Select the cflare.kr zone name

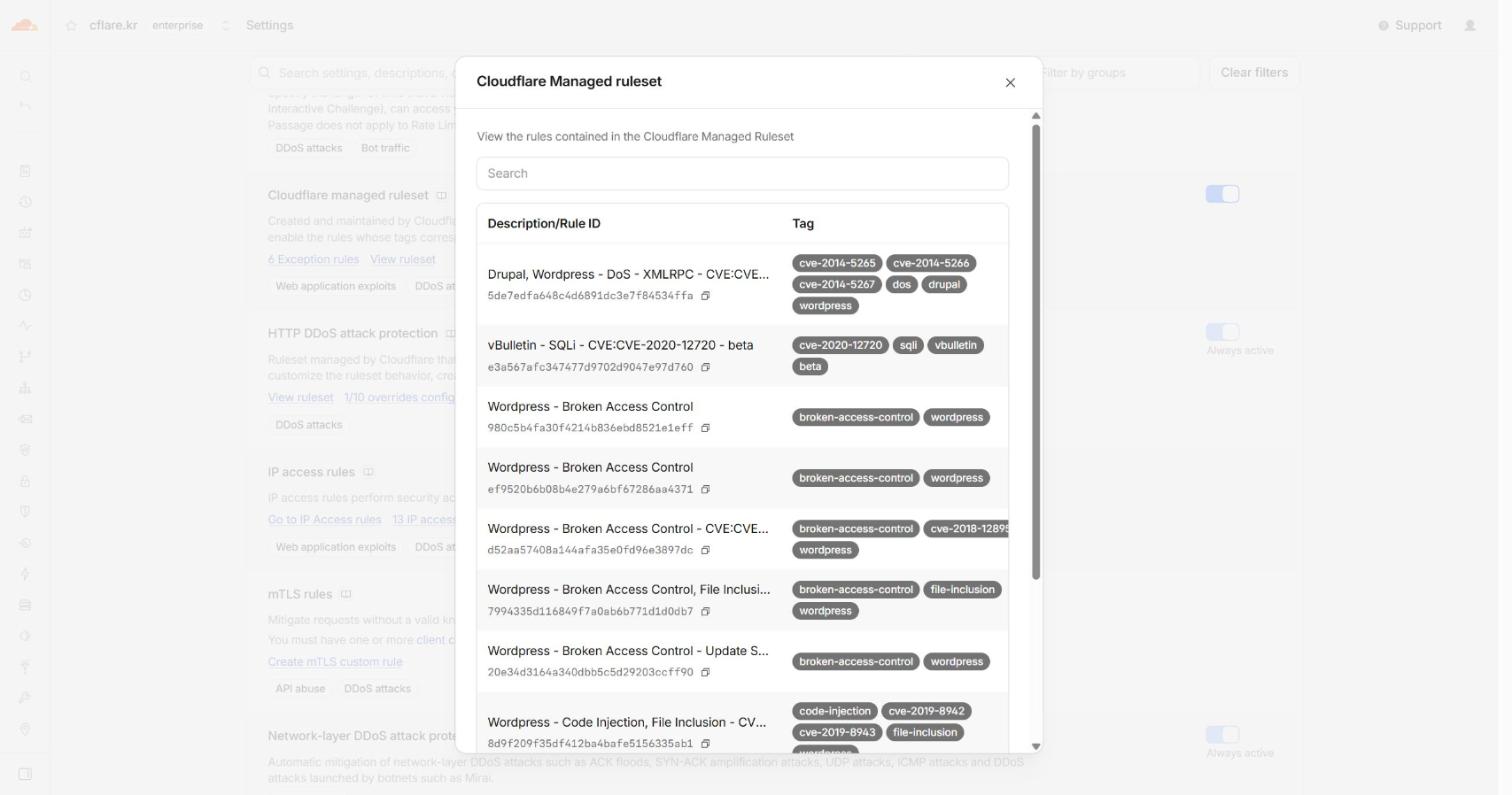click(113, 26)
